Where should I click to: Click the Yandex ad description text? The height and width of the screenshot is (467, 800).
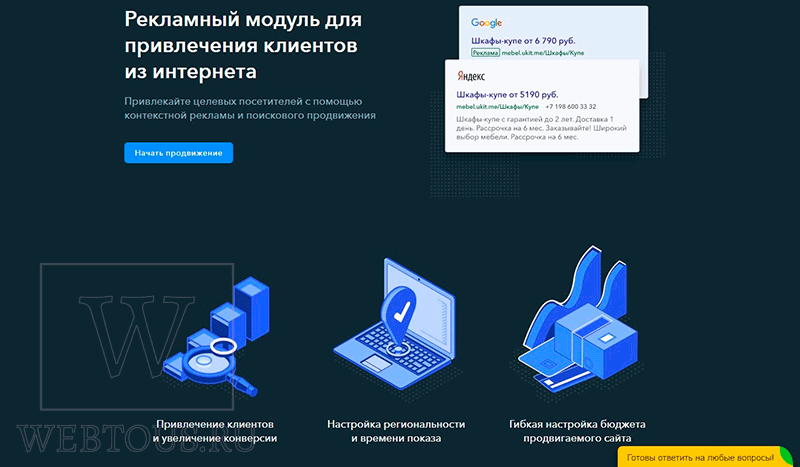[541, 128]
